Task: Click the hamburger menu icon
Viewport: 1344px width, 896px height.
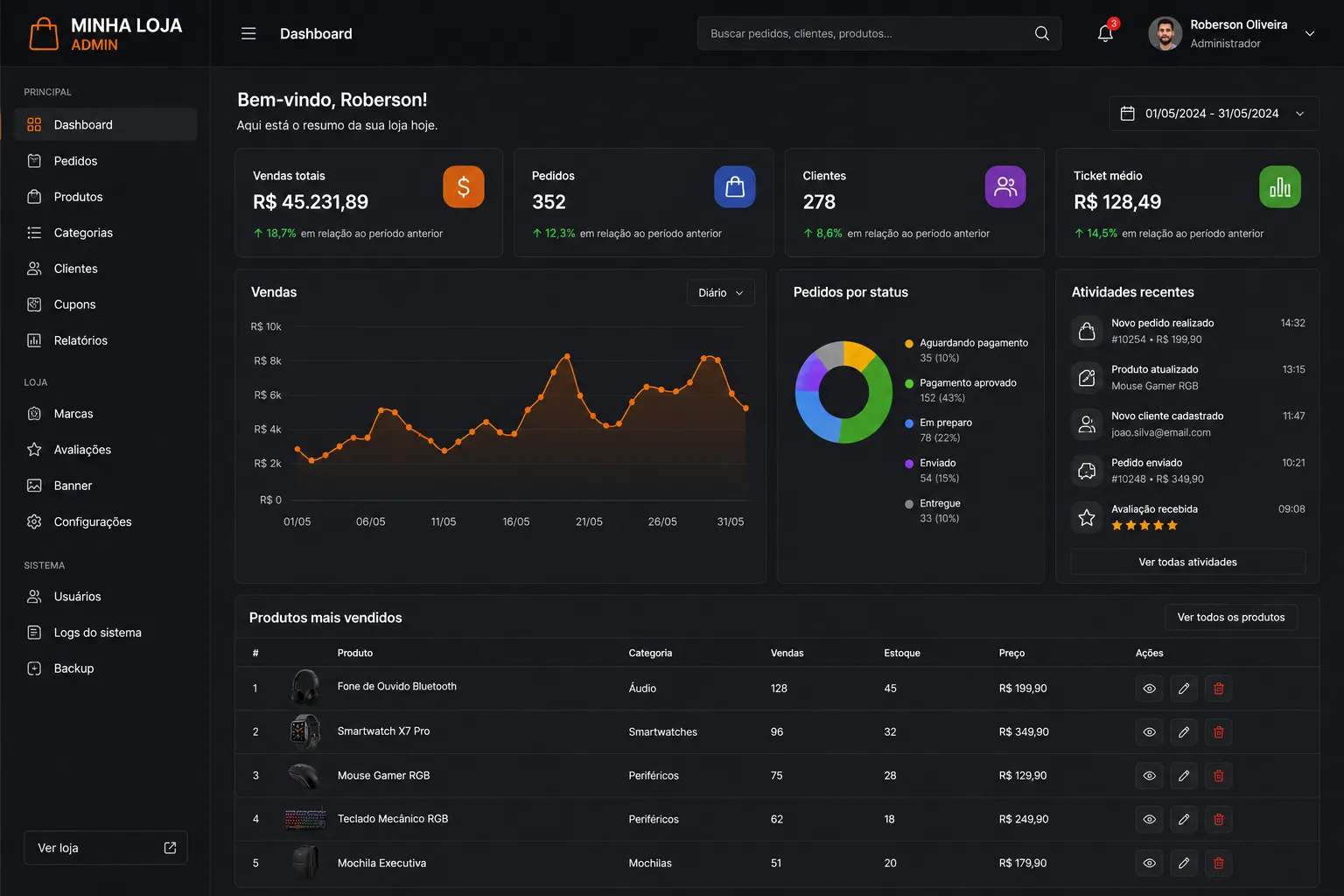Action: (x=248, y=33)
